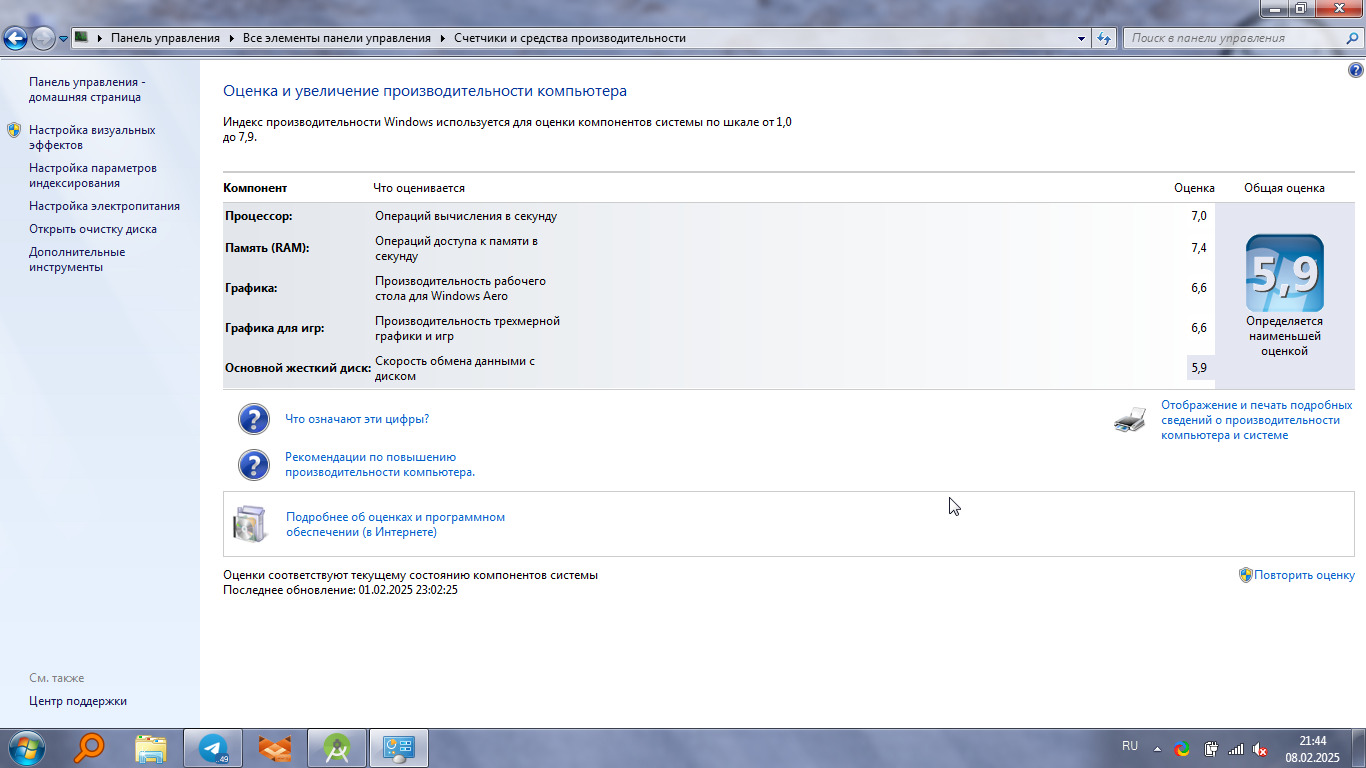The width and height of the screenshot is (1366, 768).
Task: Click 'Общая оценка' column header
Action: tap(1284, 188)
